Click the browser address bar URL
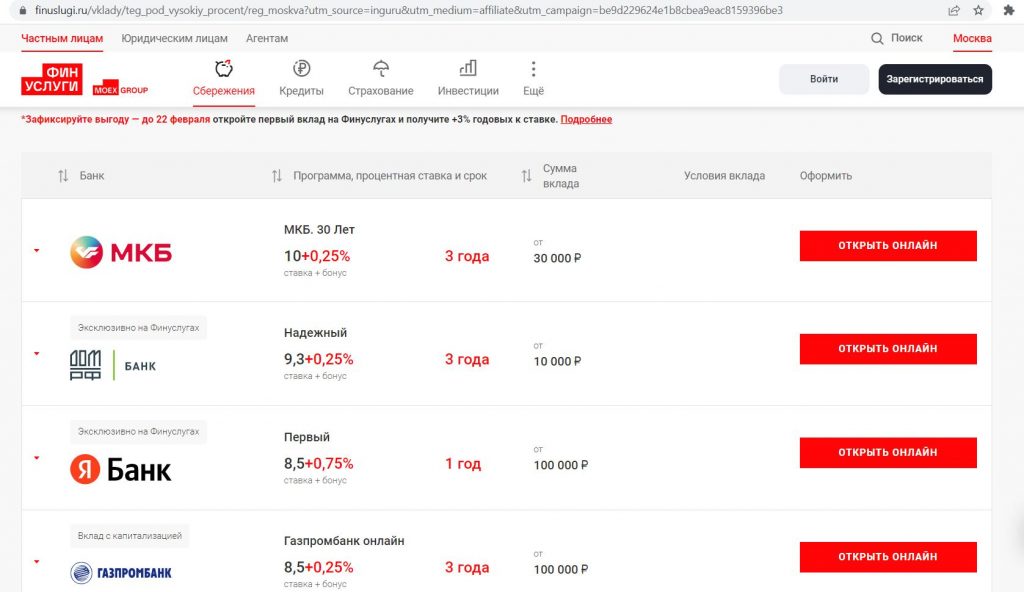Viewport: 1024px width, 592px height. [x=409, y=10]
